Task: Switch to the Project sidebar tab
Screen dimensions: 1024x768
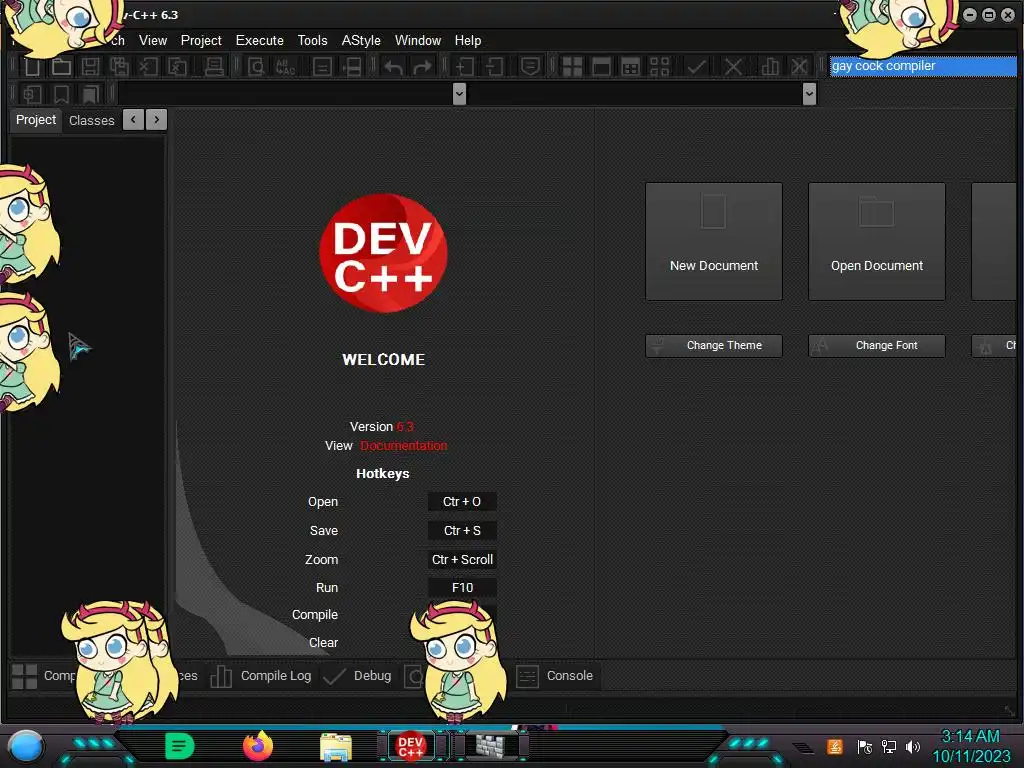Action: pyautogui.click(x=36, y=120)
